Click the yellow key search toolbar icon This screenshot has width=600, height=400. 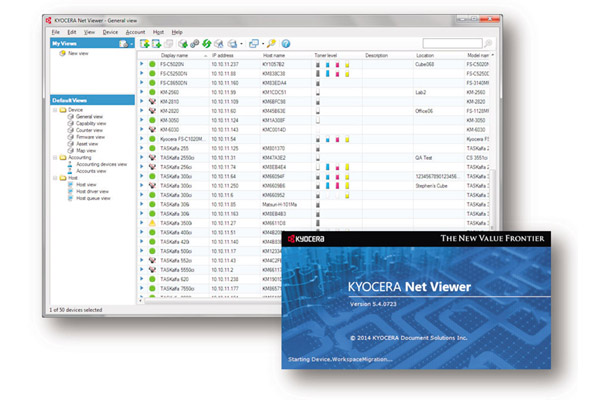point(271,44)
